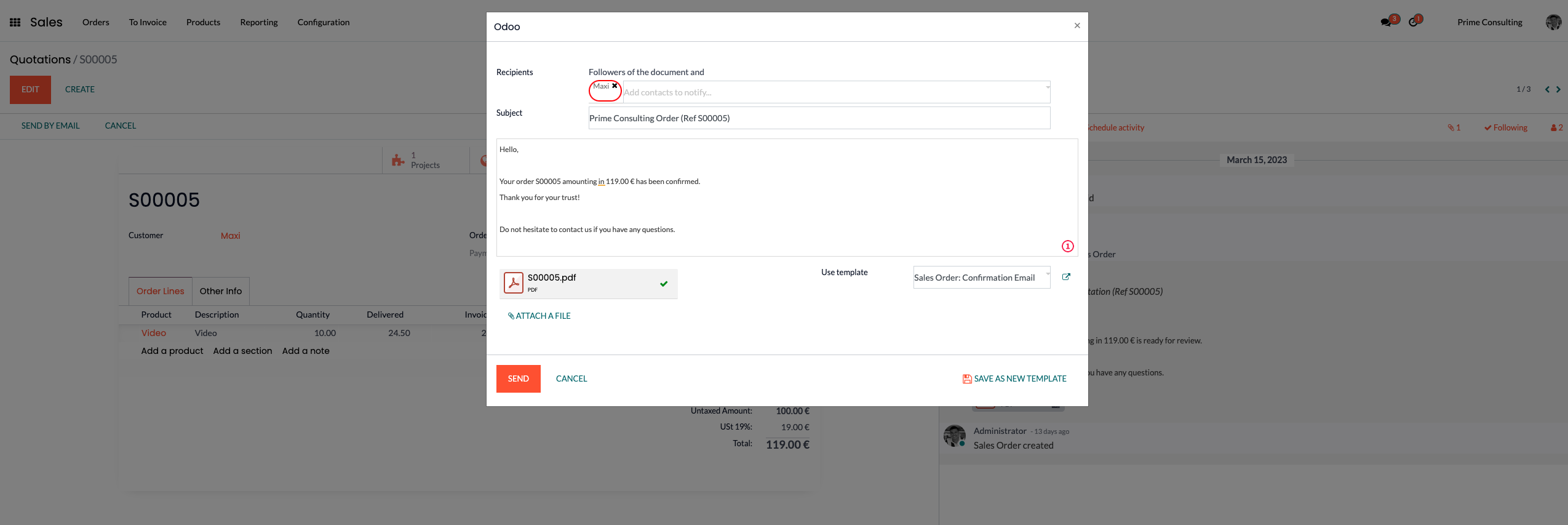The width and height of the screenshot is (1568, 525).
Task: Click the USt 19% value 19.00 €
Action: coord(795,427)
